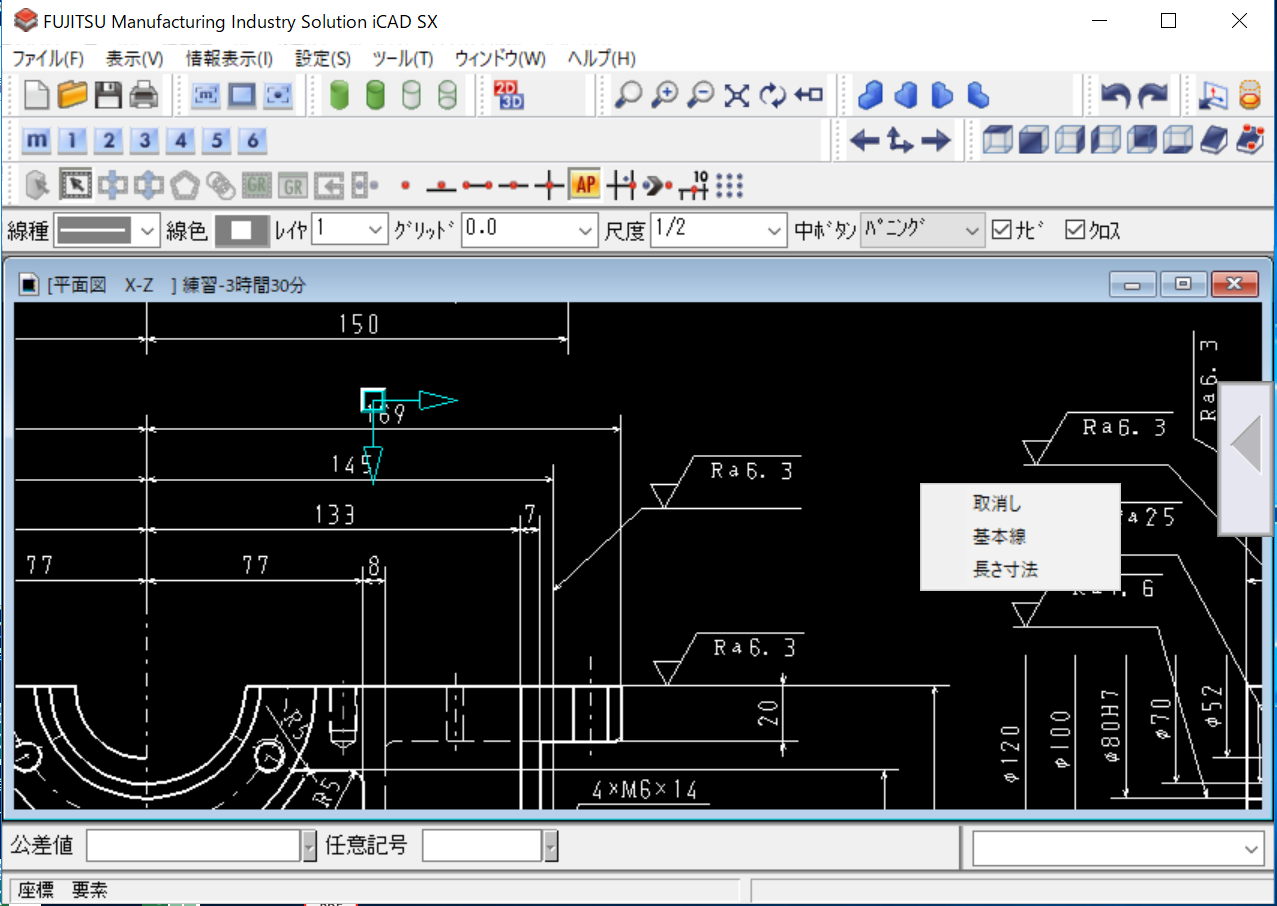Open the ツール(T) menu

pyautogui.click(x=403, y=58)
